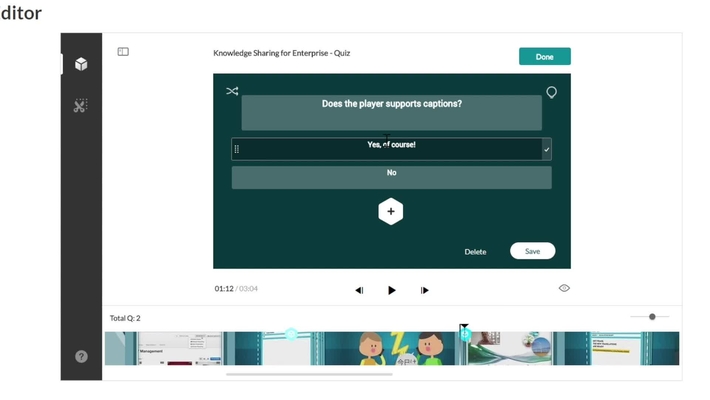Select the 'No' answer option

click(x=392, y=177)
